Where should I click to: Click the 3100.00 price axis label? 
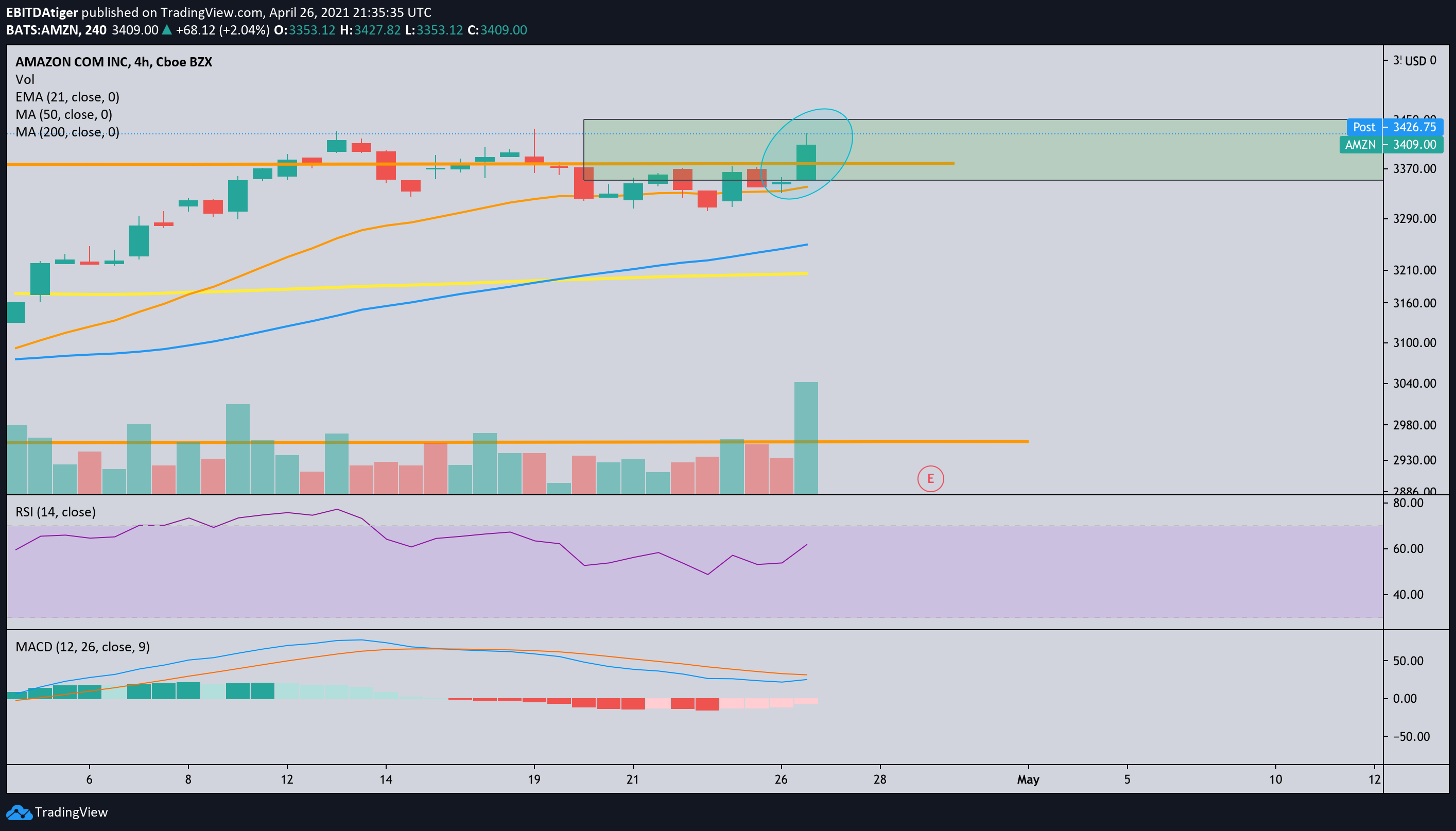[1414, 343]
